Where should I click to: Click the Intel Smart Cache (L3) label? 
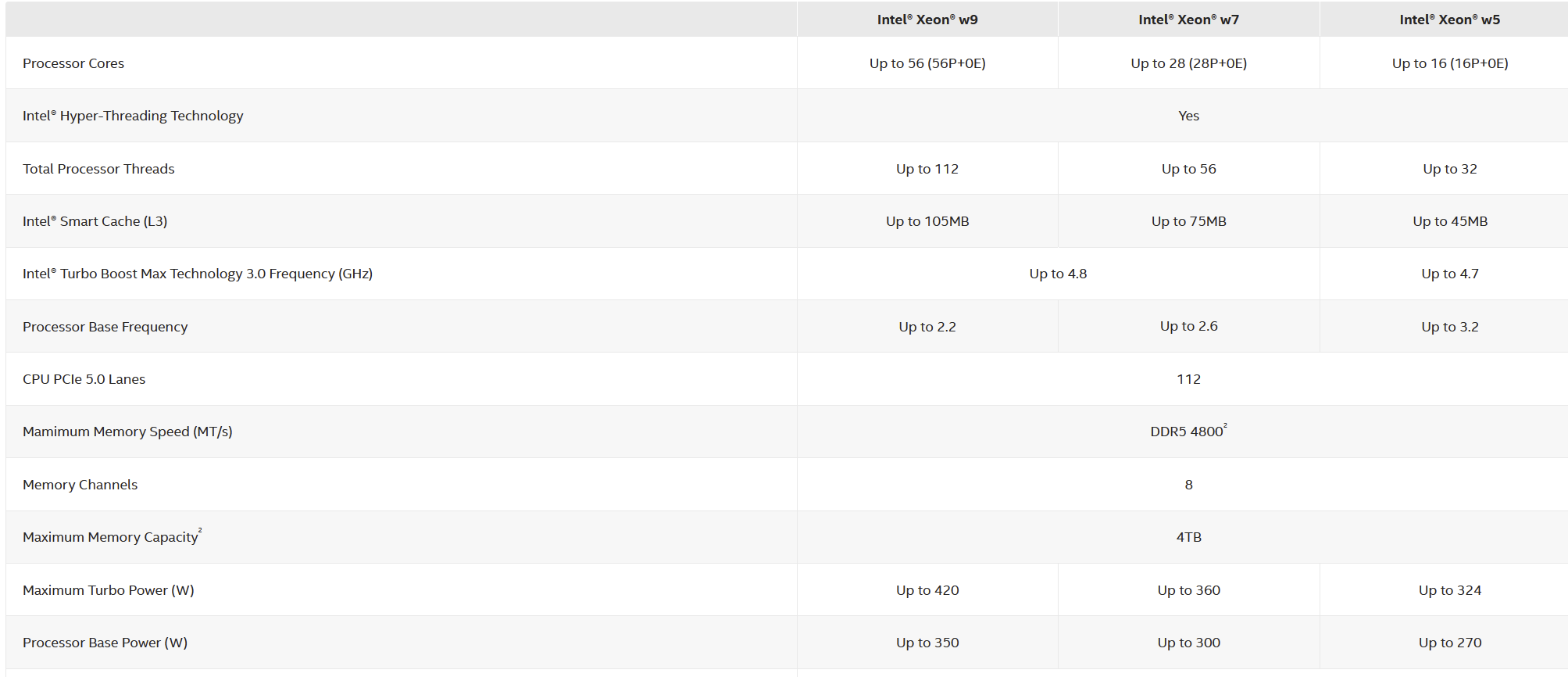tap(95, 221)
